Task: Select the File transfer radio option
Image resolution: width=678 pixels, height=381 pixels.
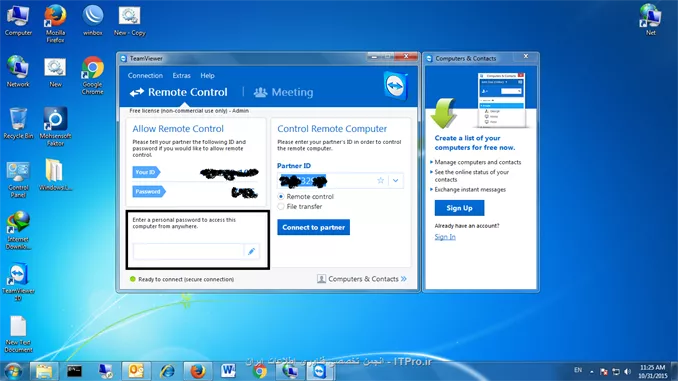Action: (x=281, y=206)
